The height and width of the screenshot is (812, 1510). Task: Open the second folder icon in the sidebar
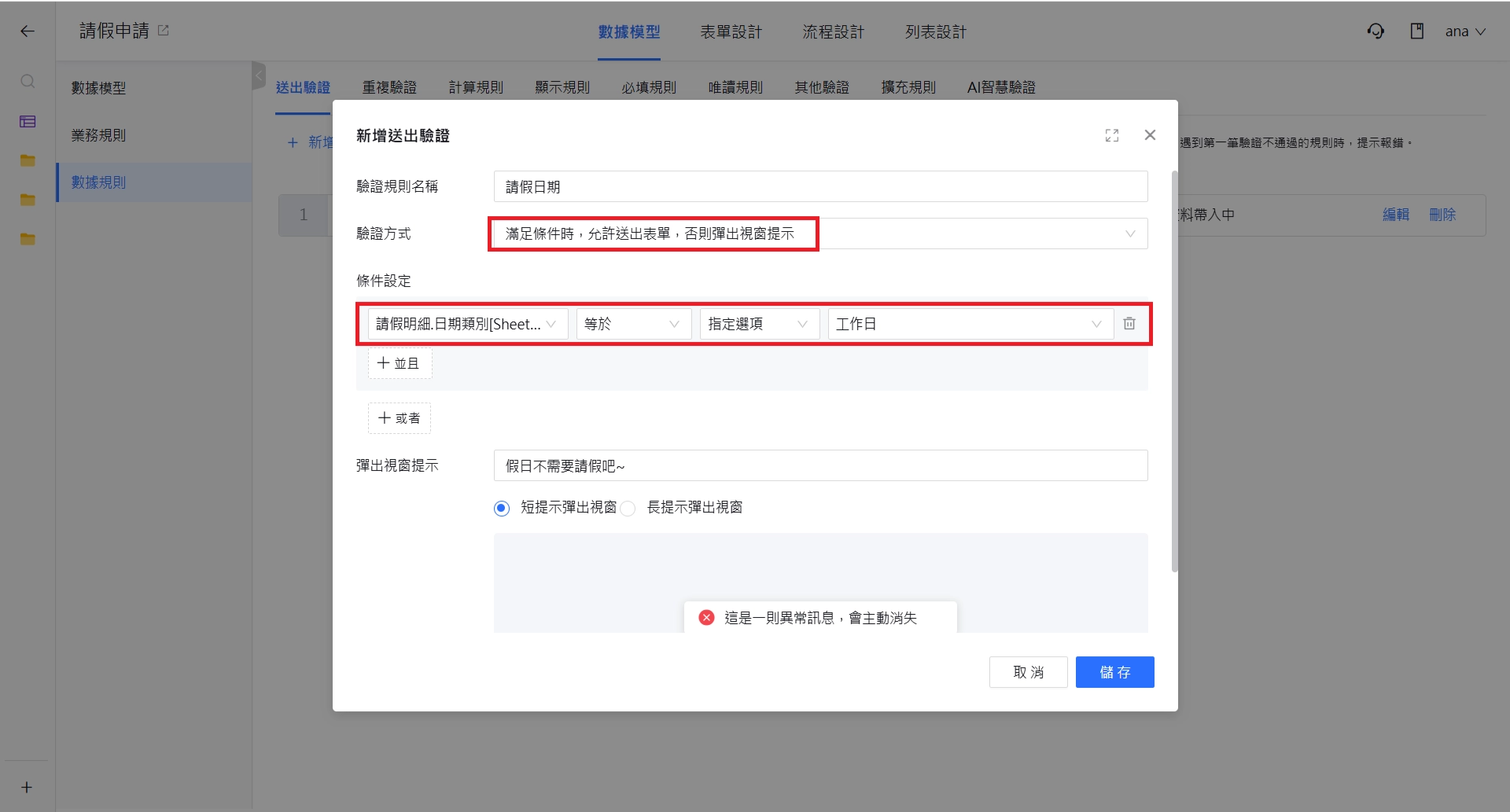[28, 200]
